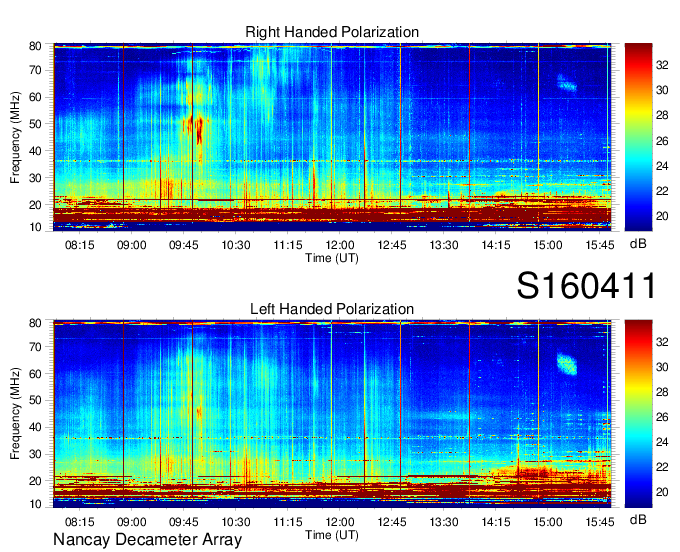Click the cyan 65 MHz patch in Right Handed plot

point(566,83)
